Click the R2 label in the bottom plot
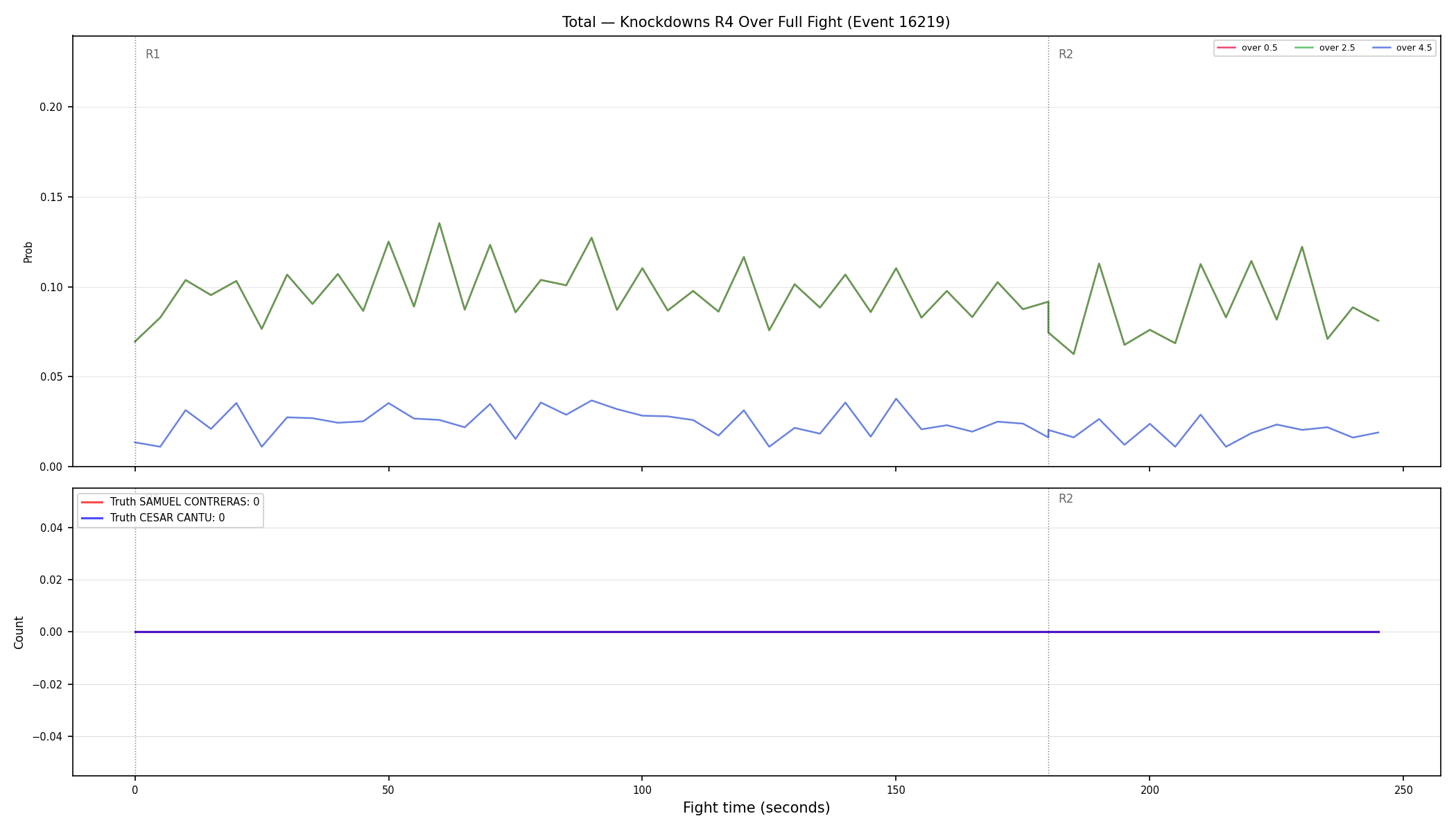1456x832 pixels. [x=1066, y=499]
